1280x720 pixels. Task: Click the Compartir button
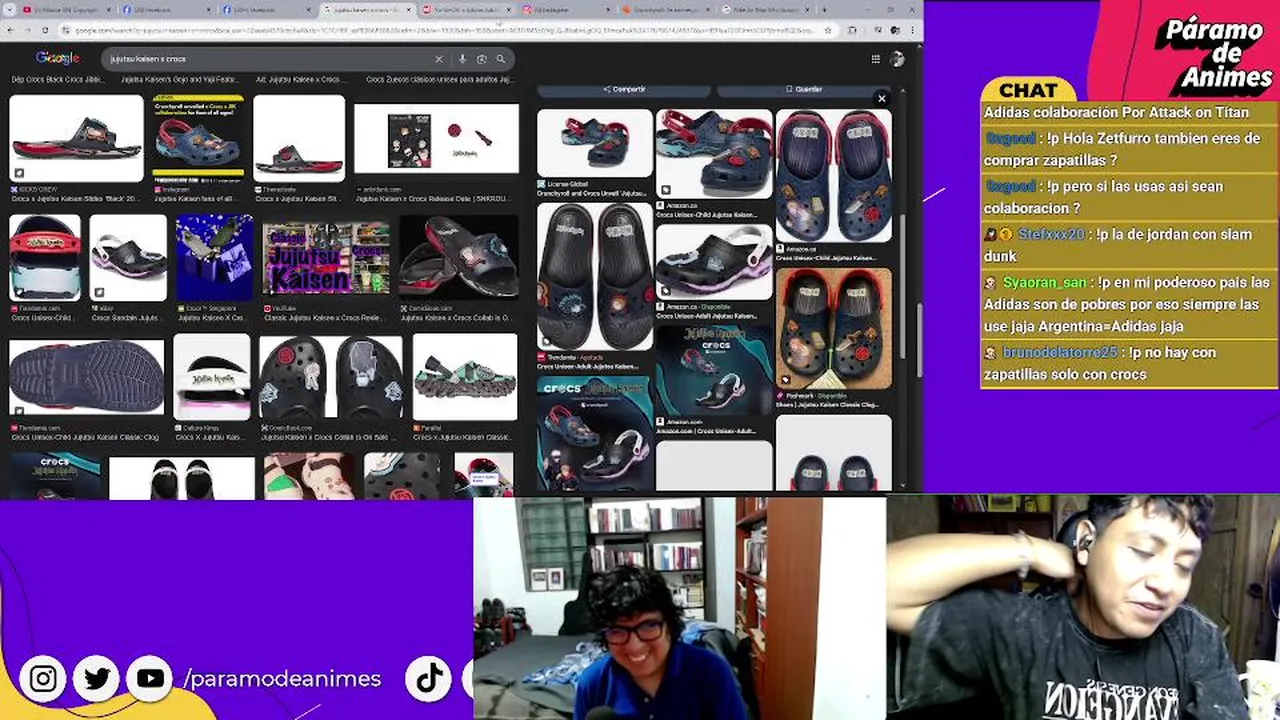pyautogui.click(x=624, y=89)
